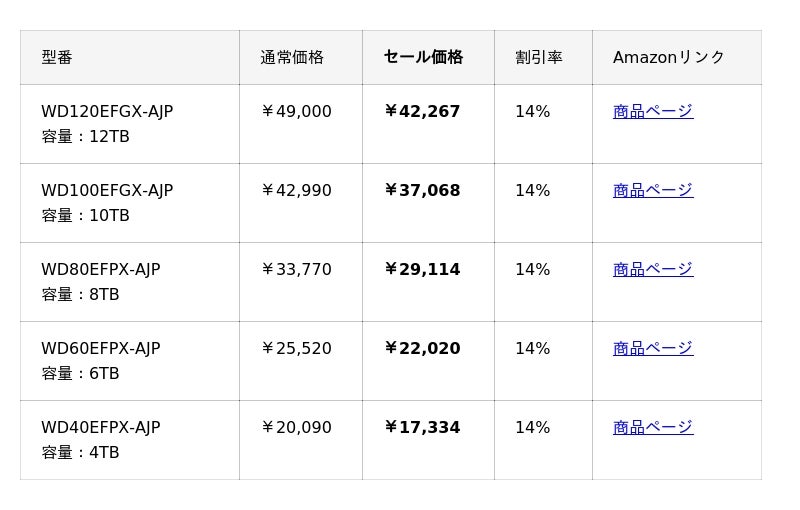Follow the 商品ページ link for WD80EFPX-AJP

tap(652, 269)
